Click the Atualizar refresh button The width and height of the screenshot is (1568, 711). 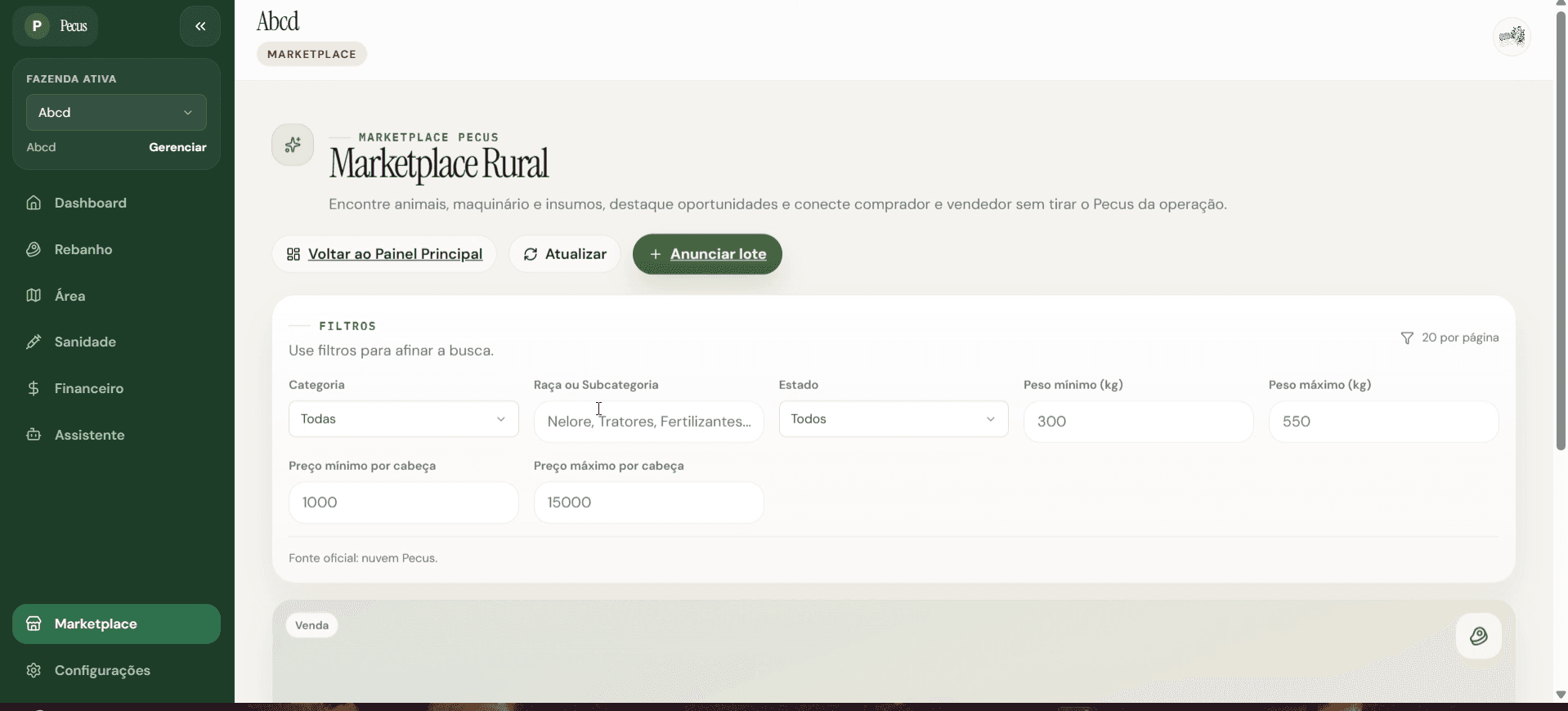[x=565, y=254]
